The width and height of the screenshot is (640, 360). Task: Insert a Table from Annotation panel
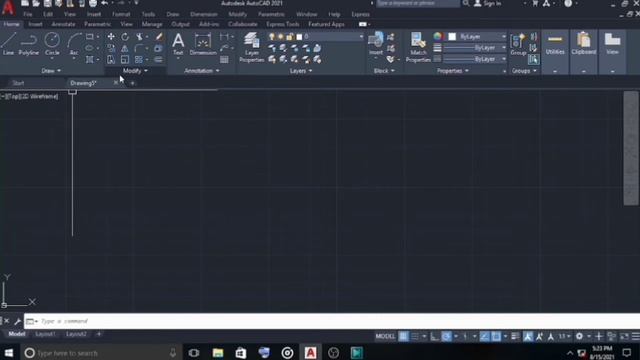[224, 60]
